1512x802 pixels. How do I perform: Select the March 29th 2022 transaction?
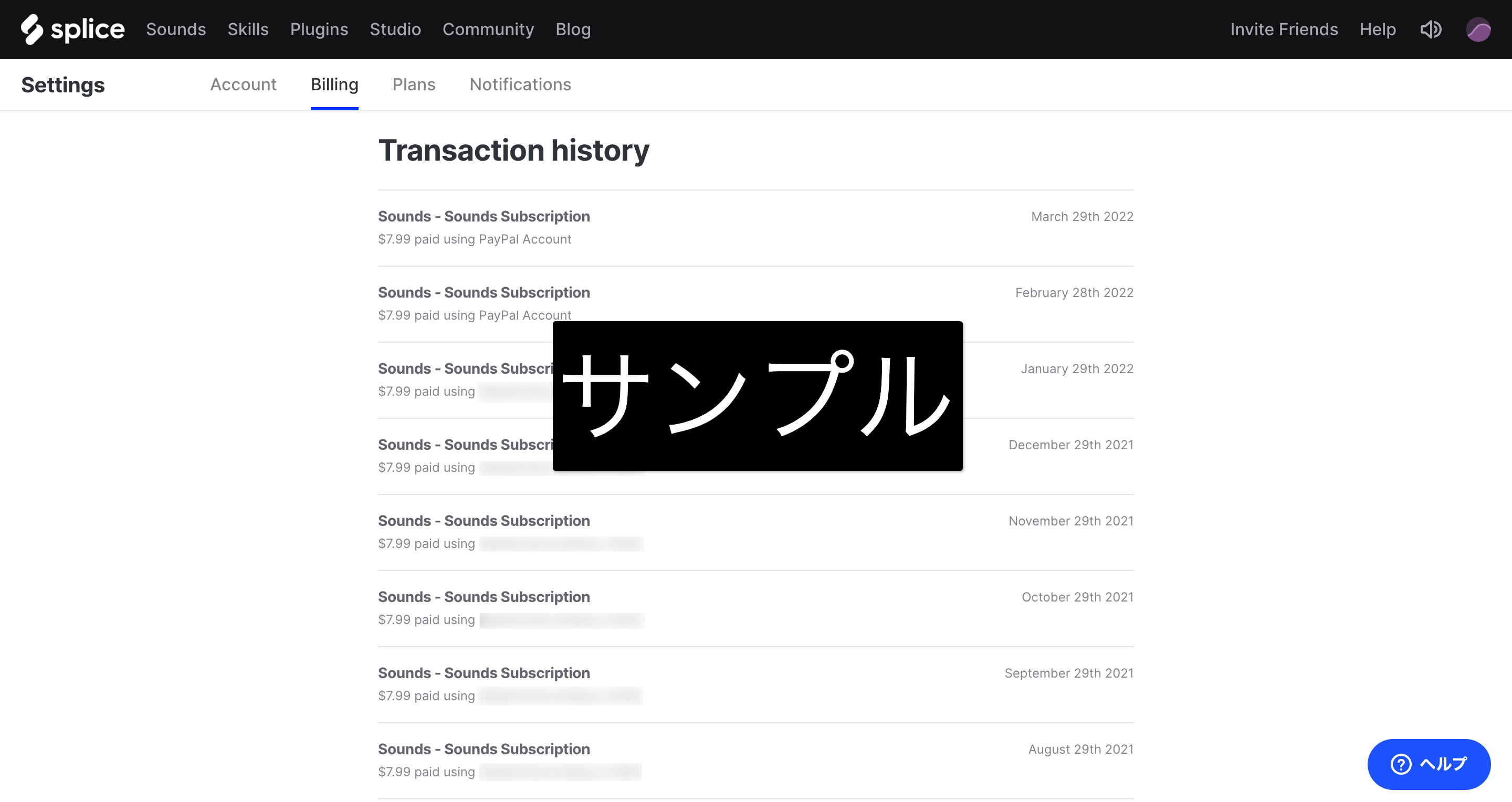[x=484, y=216]
